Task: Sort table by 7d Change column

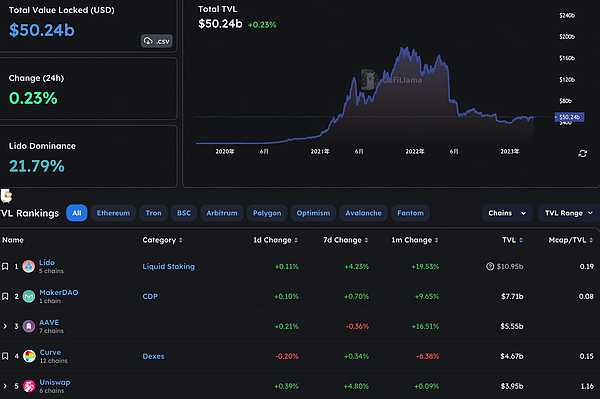Action: pos(346,240)
